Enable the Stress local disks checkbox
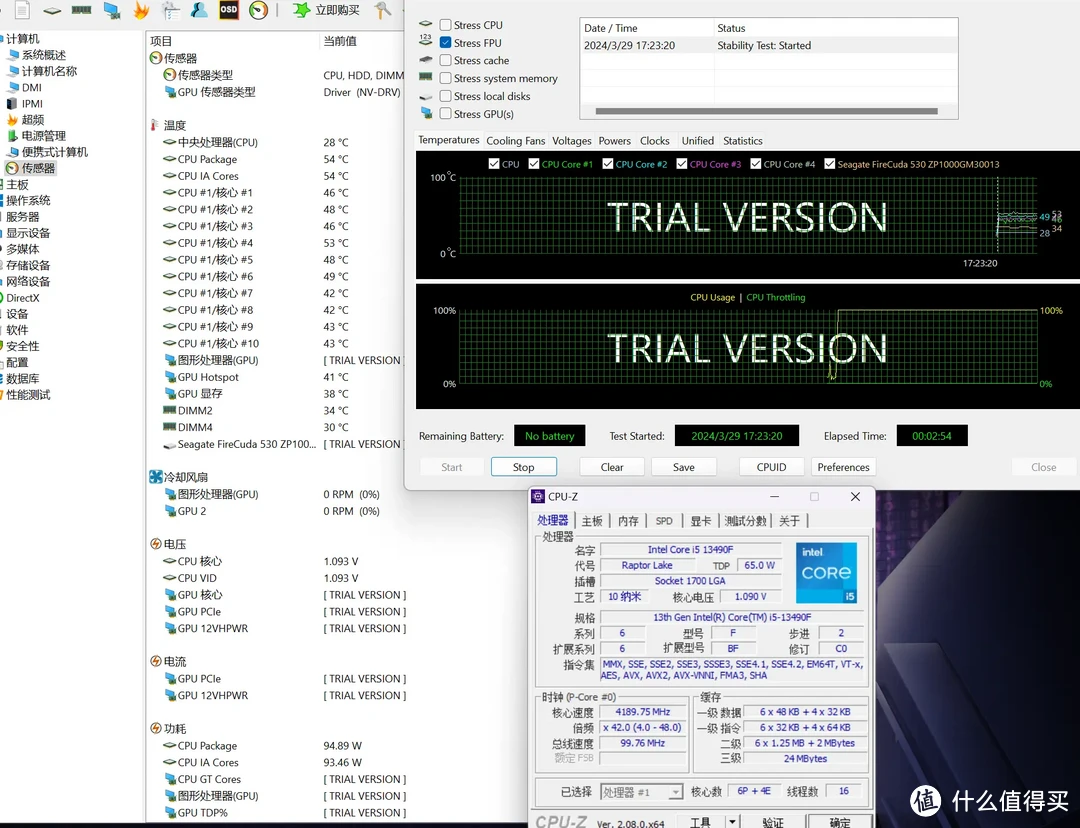1080x828 pixels. [446, 96]
